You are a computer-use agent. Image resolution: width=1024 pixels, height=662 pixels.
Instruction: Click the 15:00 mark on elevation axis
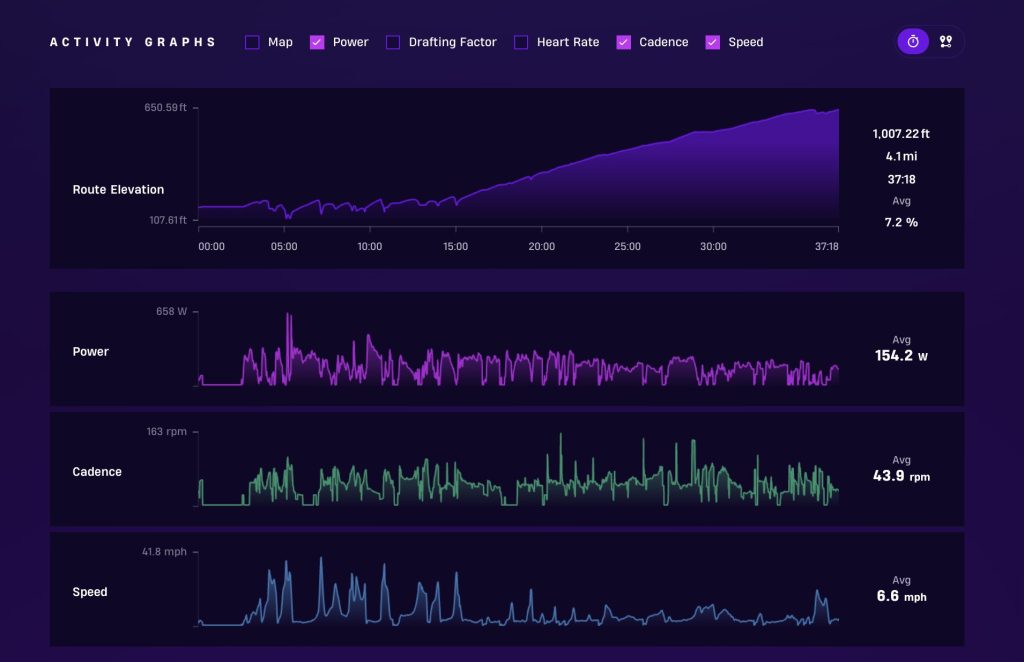point(455,246)
